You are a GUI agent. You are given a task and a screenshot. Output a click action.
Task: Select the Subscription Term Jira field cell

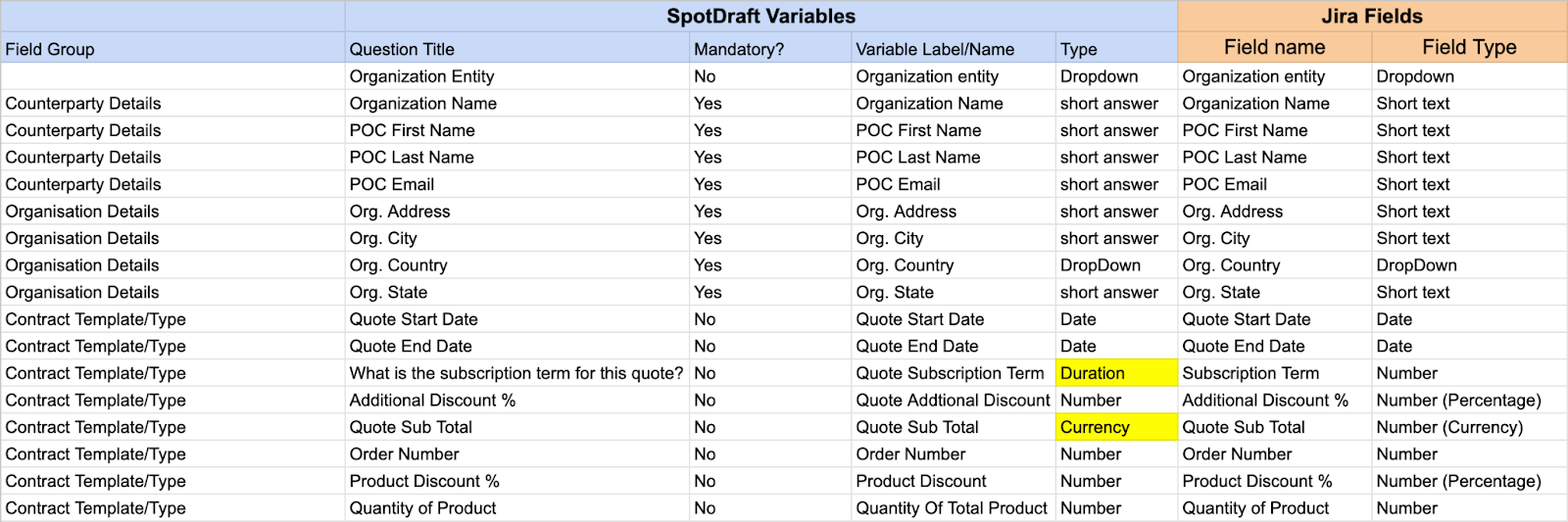(x=1250, y=373)
